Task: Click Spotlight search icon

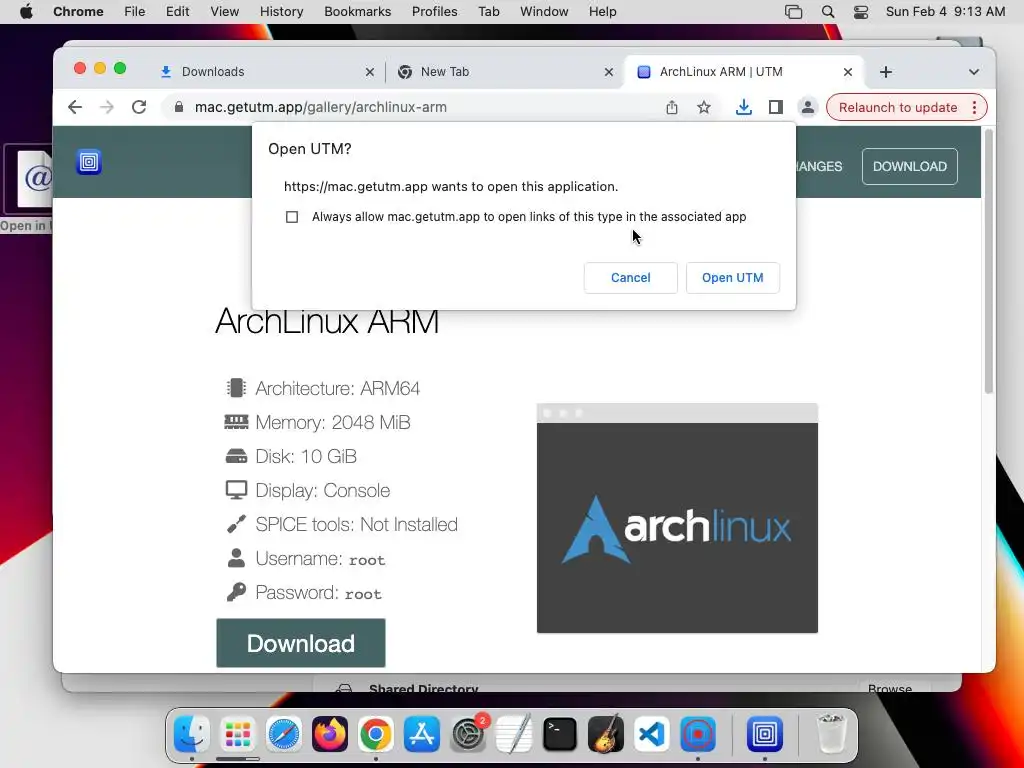Action: click(x=827, y=12)
